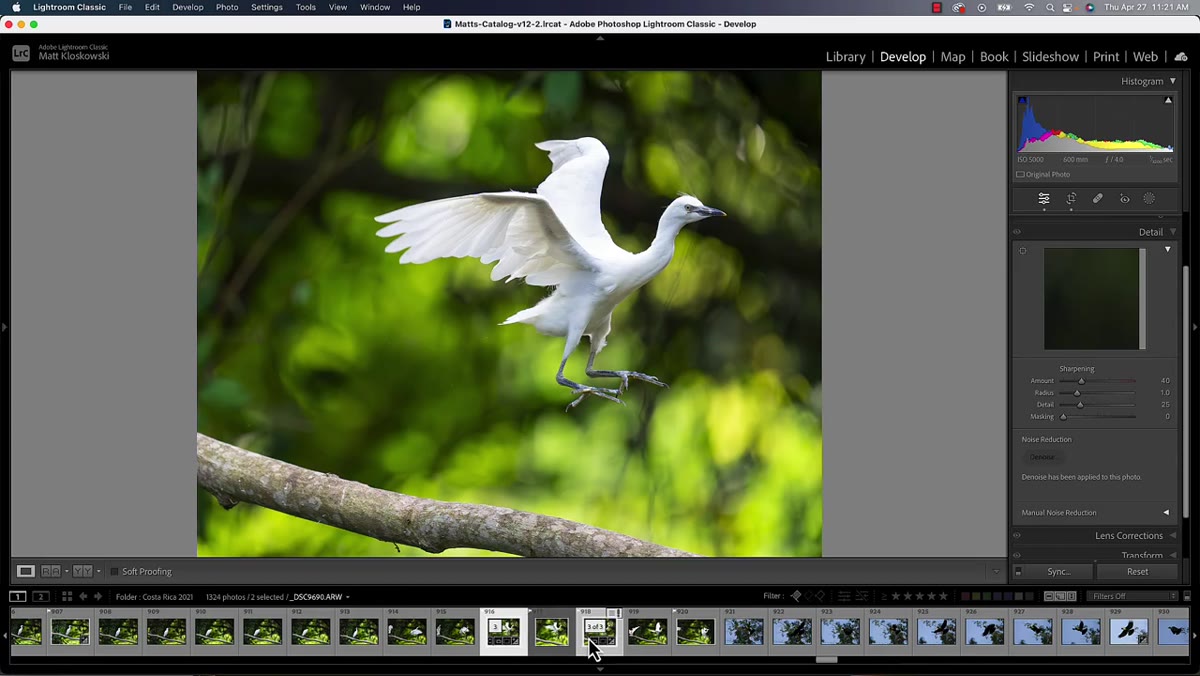
Task: Open Grid view from filmstrip bar
Action: [x=67, y=596]
